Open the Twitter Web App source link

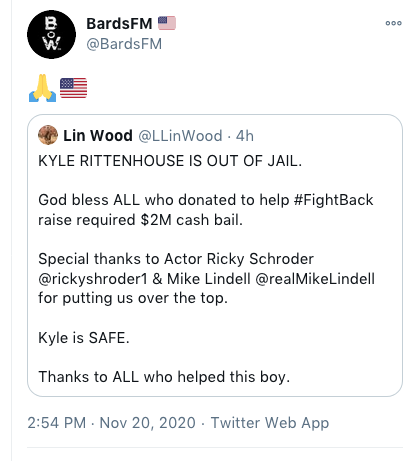[270, 423]
